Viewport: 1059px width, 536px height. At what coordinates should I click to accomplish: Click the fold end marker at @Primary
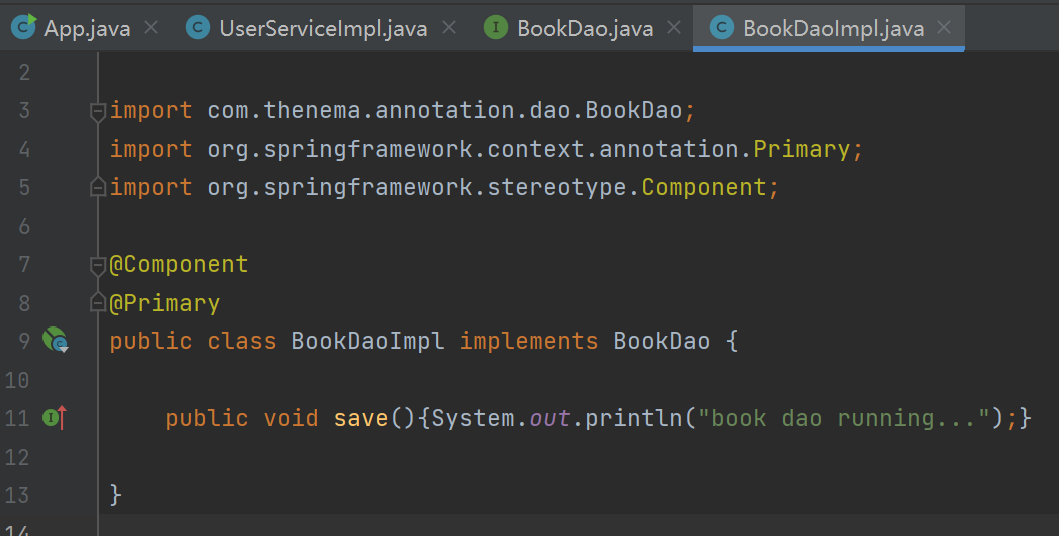click(x=98, y=303)
